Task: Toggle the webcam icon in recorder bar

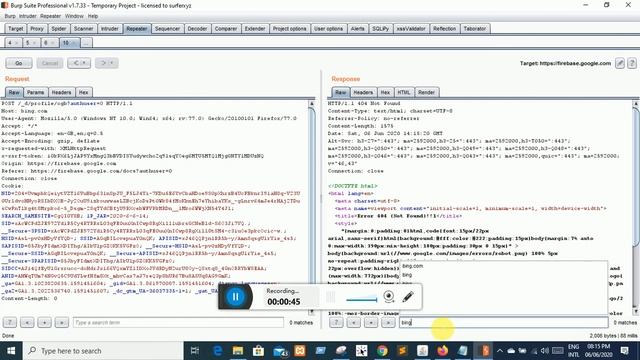Action: coord(389,296)
